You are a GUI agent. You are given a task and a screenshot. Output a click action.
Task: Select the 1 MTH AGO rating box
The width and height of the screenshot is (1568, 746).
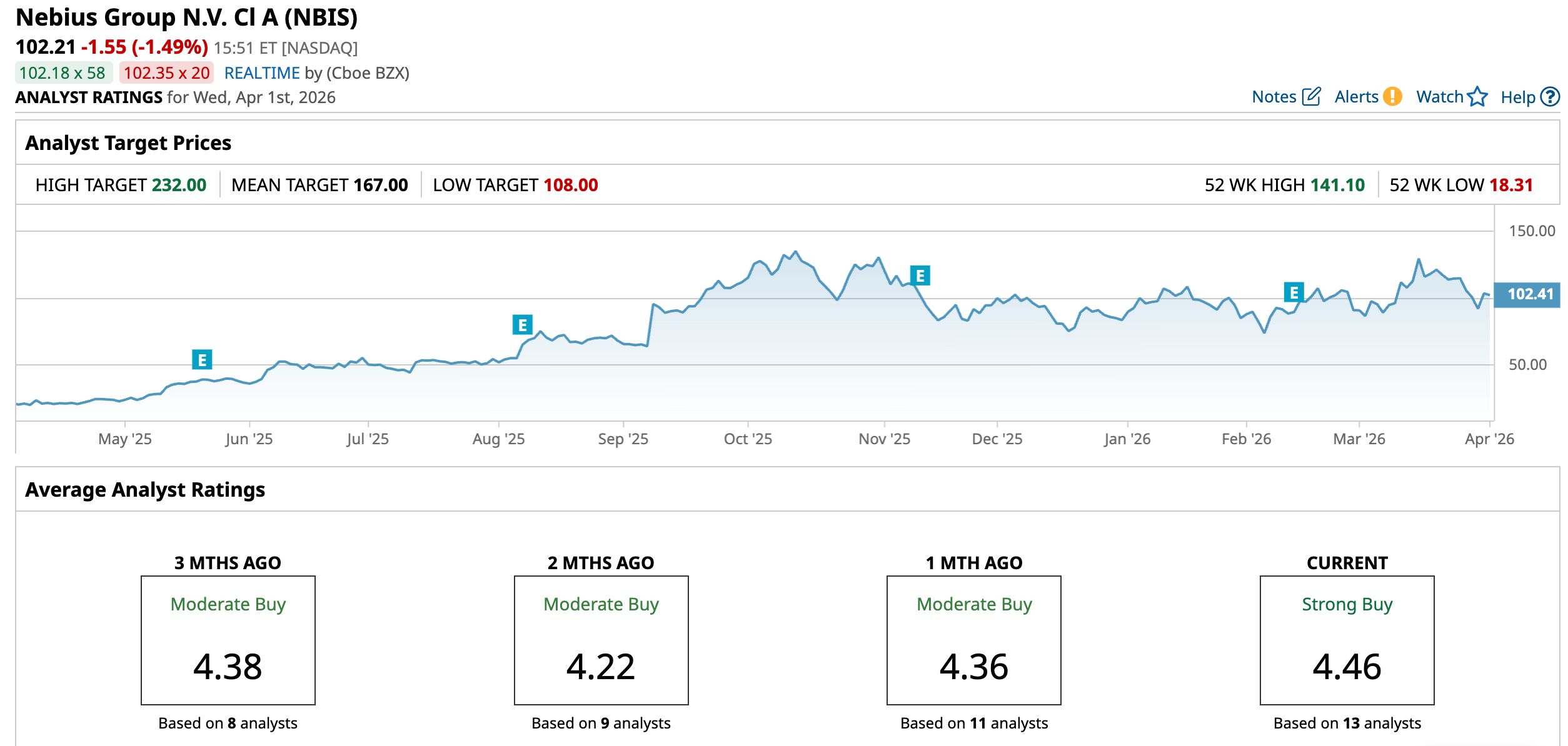click(973, 640)
